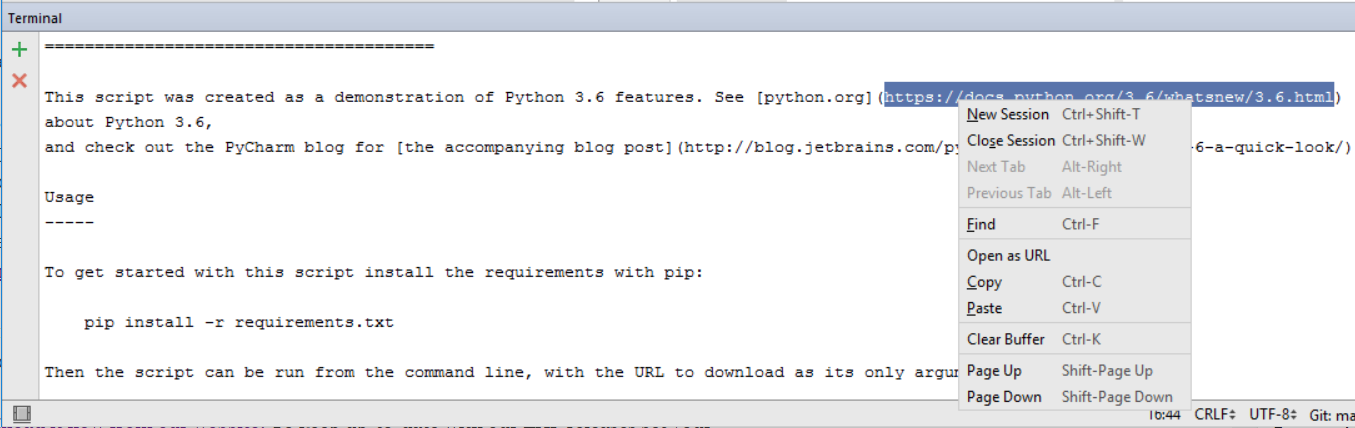This screenshot has height=428, width=1355.
Task: Click the green plus new session icon
Action: 19,50
